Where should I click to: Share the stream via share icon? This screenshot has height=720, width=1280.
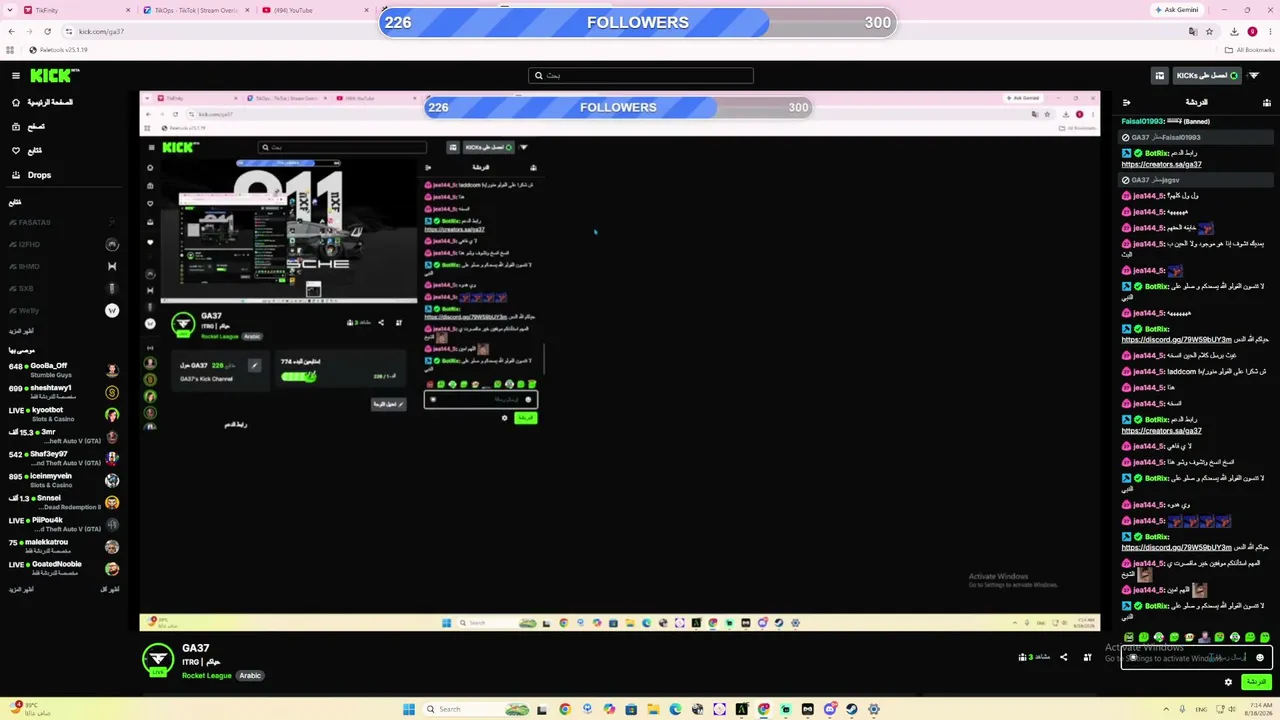[1063, 657]
